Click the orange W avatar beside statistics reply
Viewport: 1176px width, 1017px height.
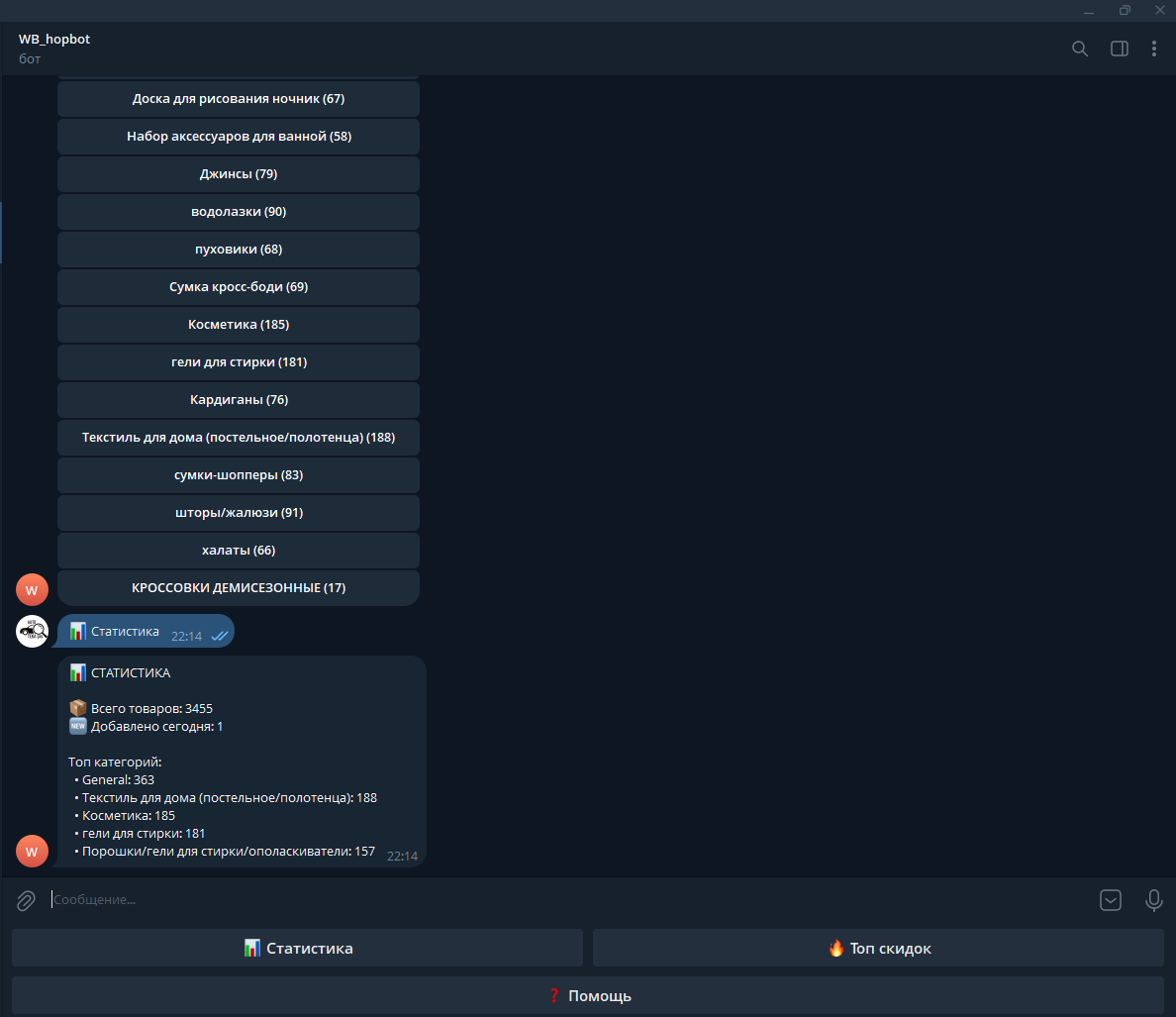coord(33,852)
